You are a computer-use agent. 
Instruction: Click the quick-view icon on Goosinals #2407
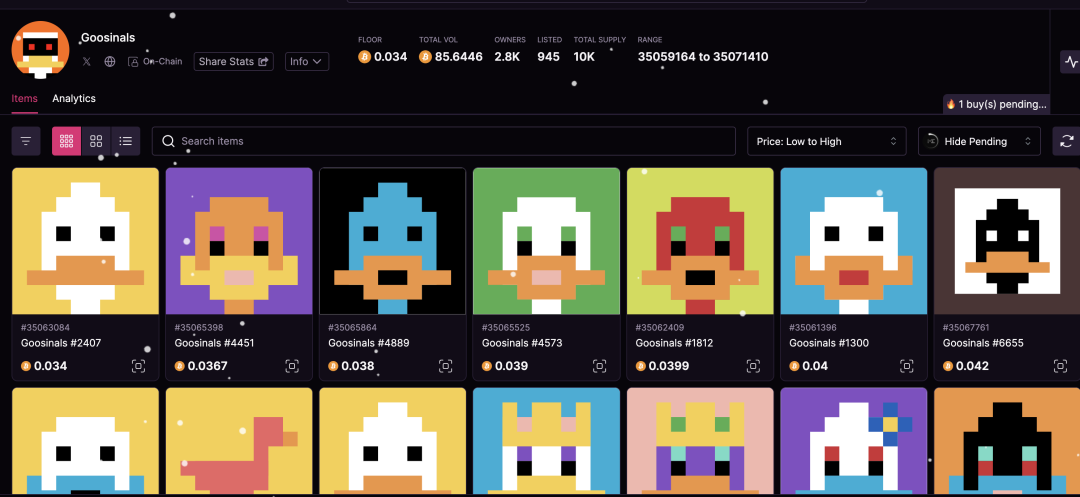coord(138,366)
